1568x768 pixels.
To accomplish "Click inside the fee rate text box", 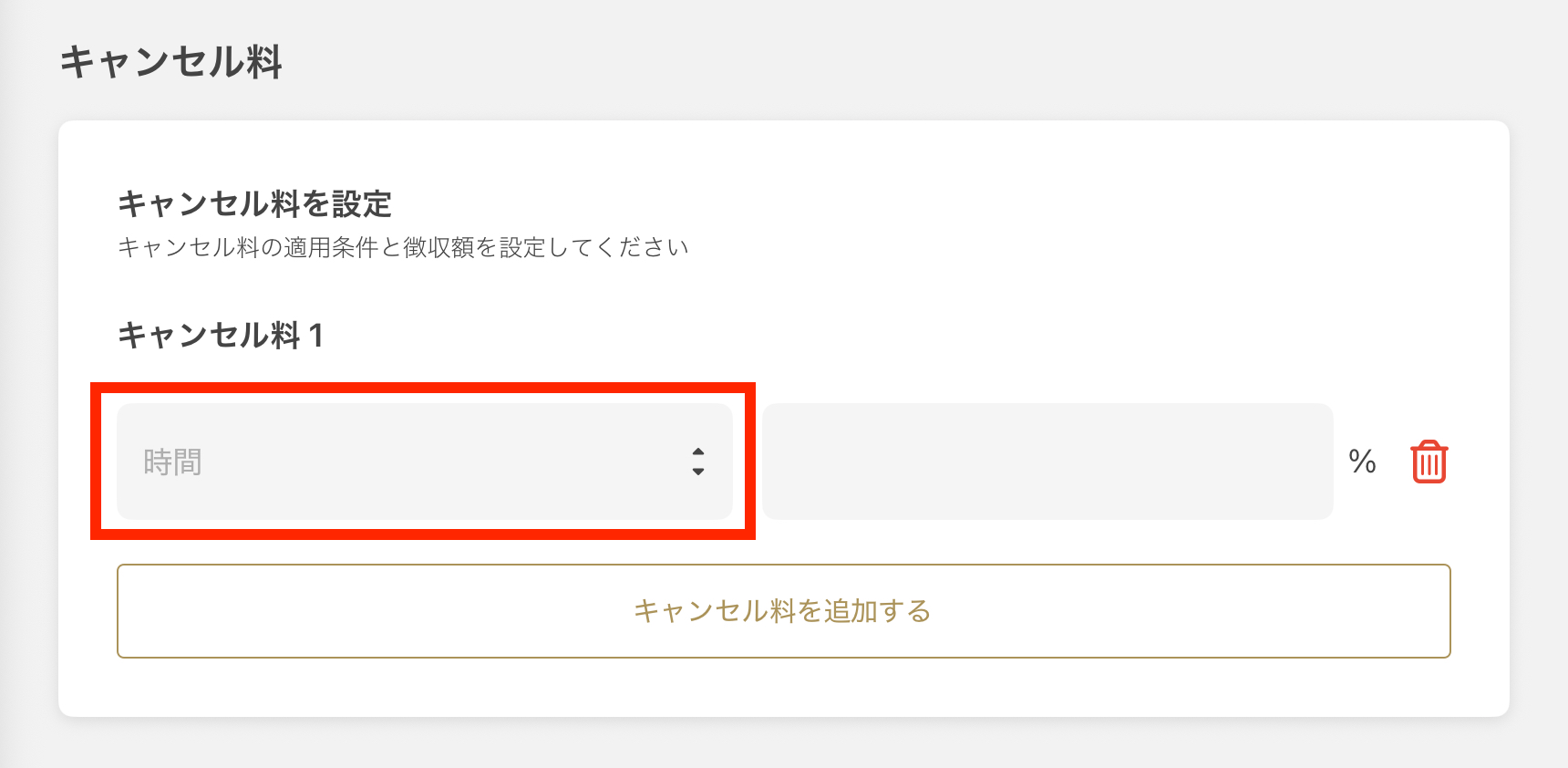I will [x=1047, y=462].
